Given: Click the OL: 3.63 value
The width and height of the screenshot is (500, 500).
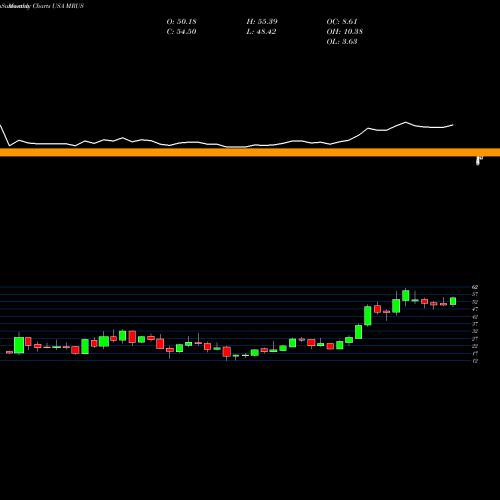Looking at the screenshot, I should (342, 42).
